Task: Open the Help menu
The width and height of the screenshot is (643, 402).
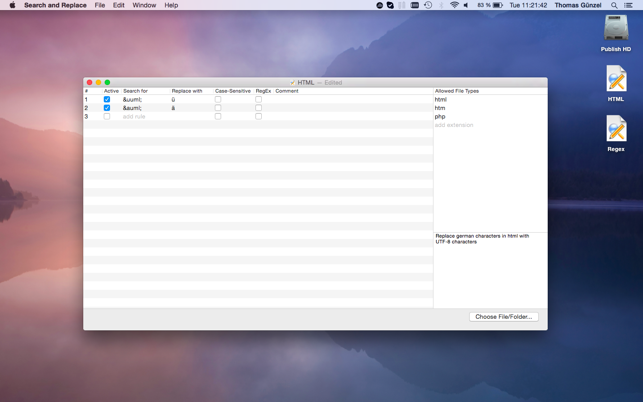Action: [x=171, y=5]
